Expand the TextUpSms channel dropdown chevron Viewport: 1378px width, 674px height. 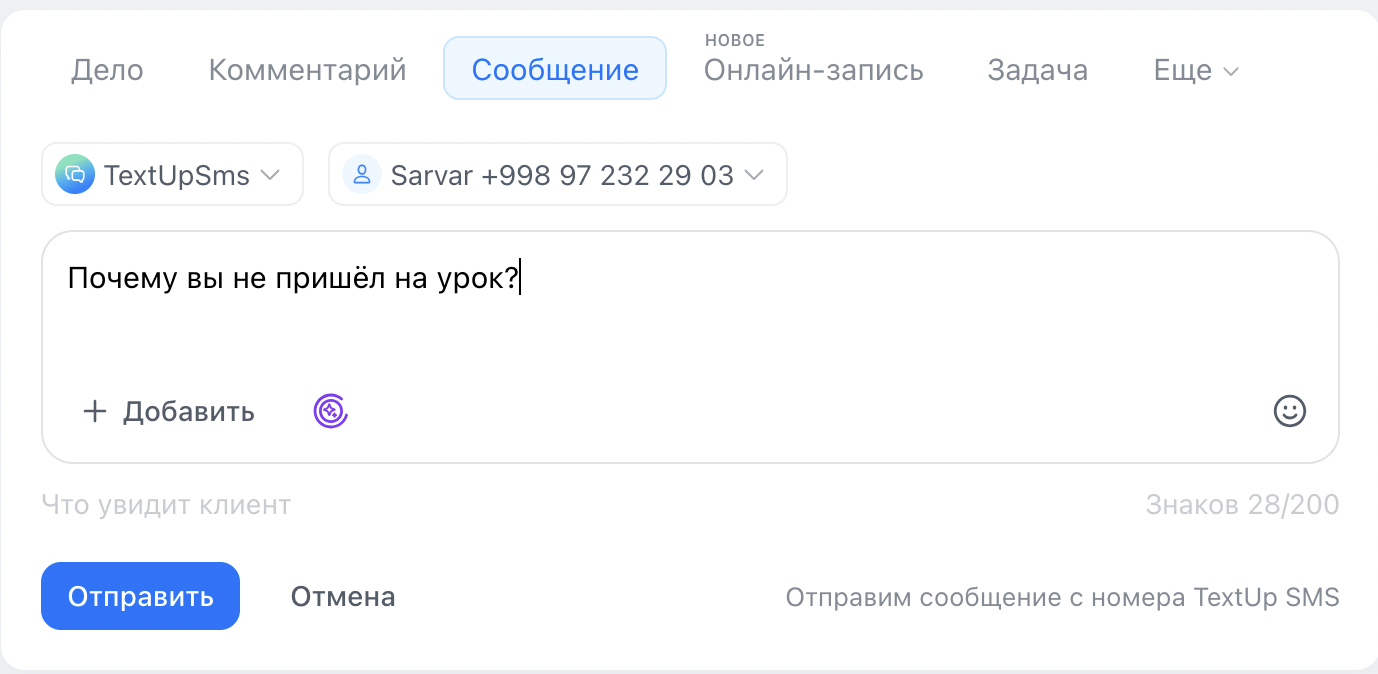[x=270, y=175]
